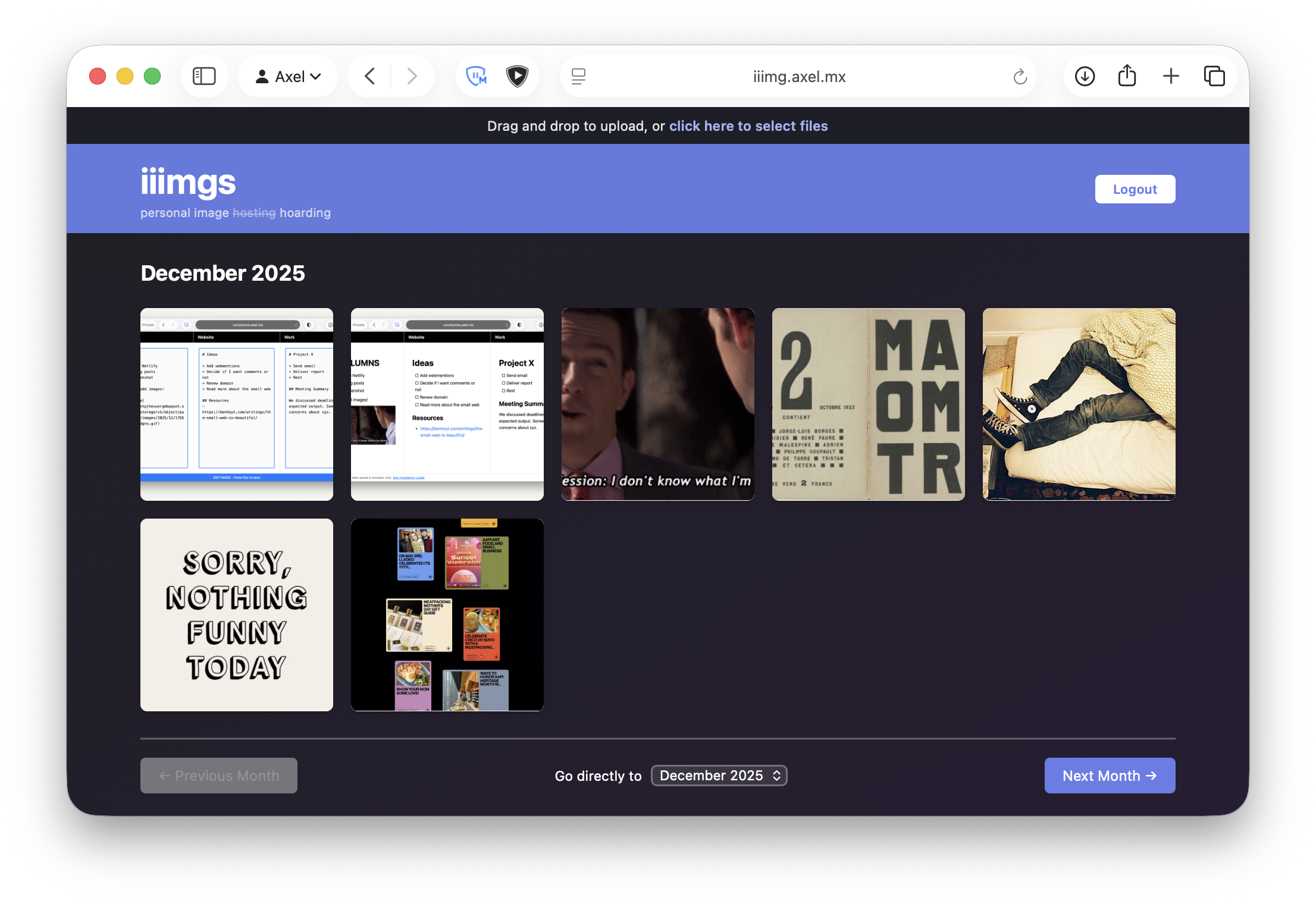The height and width of the screenshot is (904, 1316).
Task: Click the Logout button
Action: (1135, 189)
